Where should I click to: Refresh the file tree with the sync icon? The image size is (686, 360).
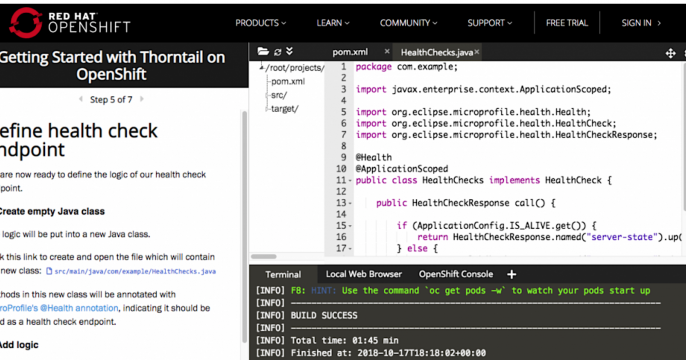[277, 52]
